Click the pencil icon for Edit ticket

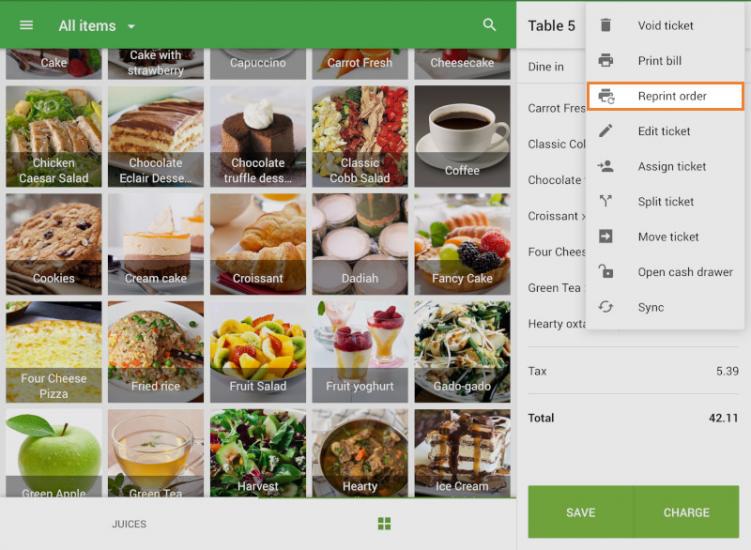pos(605,131)
